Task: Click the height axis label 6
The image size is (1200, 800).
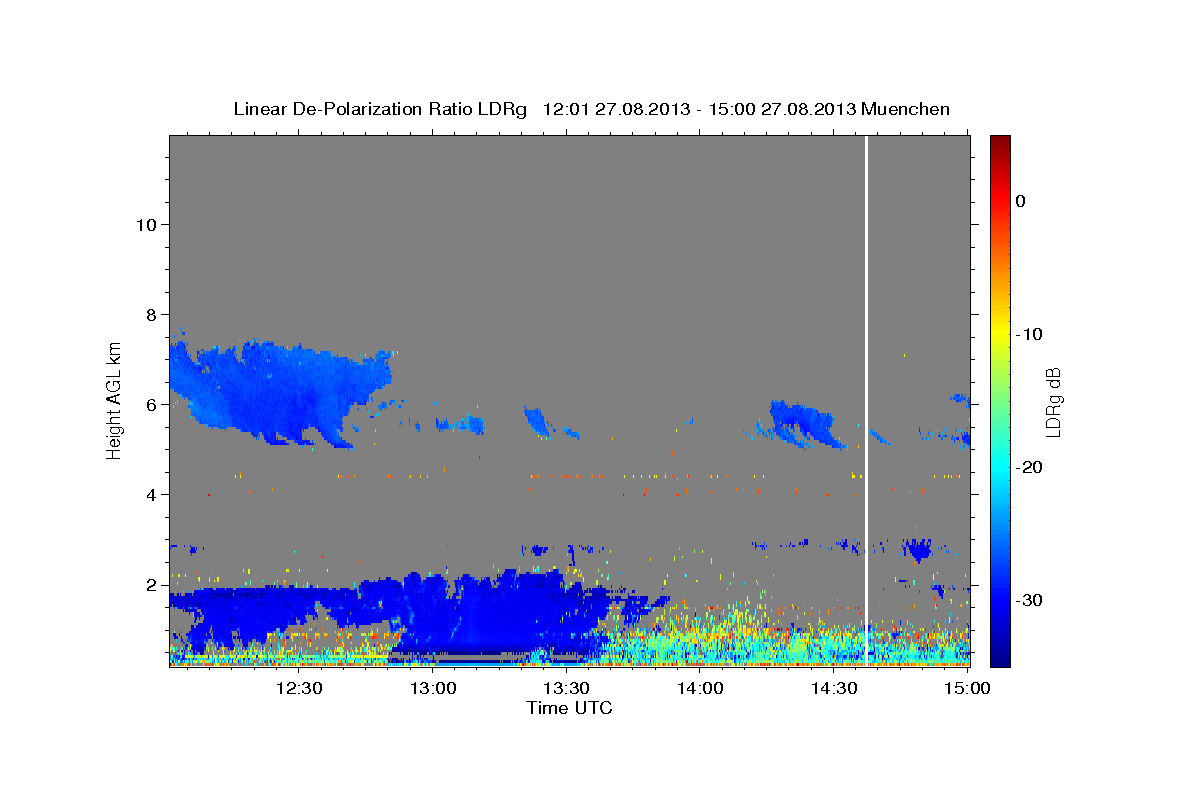Action: (150, 405)
